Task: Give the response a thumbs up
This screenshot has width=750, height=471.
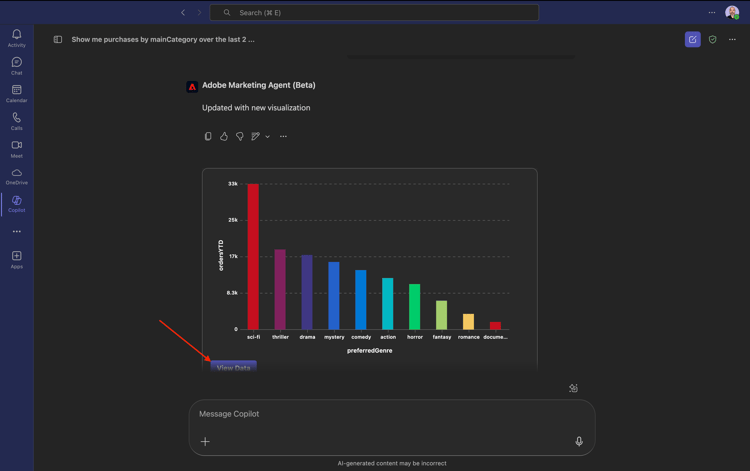Action: click(224, 136)
